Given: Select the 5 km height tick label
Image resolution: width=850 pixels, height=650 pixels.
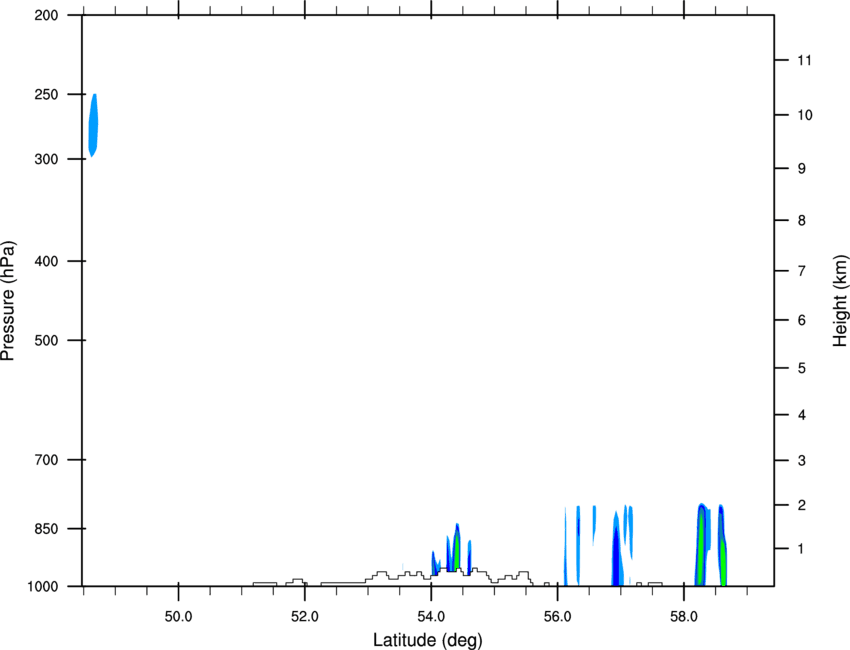Looking at the screenshot, I should pos(802,369).
